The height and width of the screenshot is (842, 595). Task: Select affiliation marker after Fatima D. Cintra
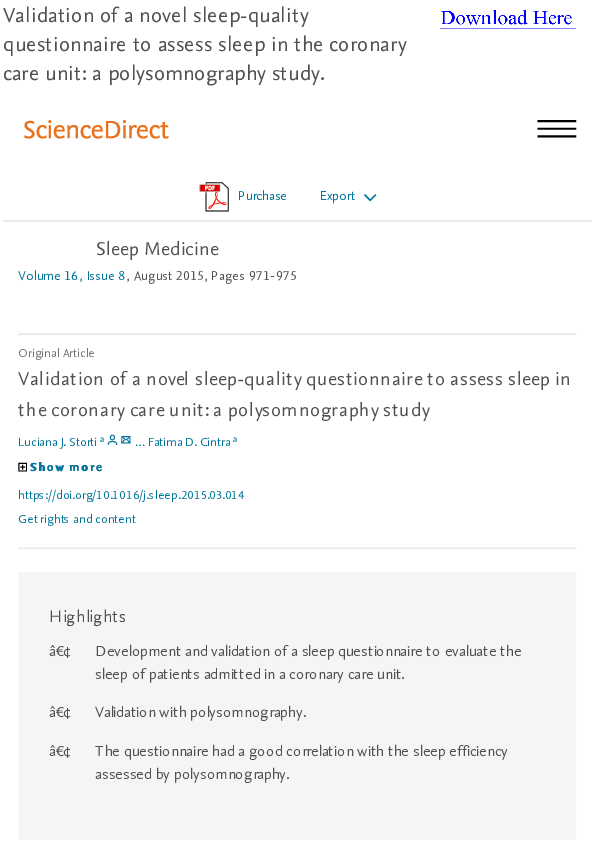233,437
